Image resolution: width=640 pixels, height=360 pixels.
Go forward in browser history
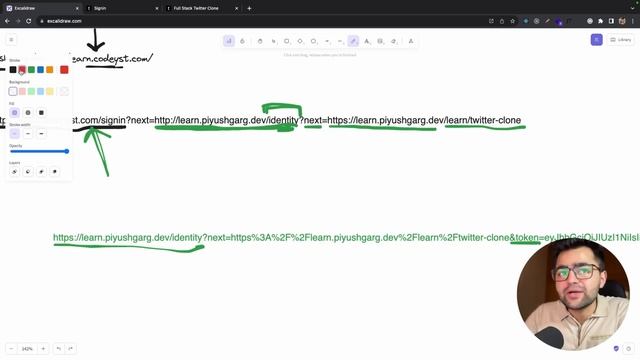click(18, 21)
